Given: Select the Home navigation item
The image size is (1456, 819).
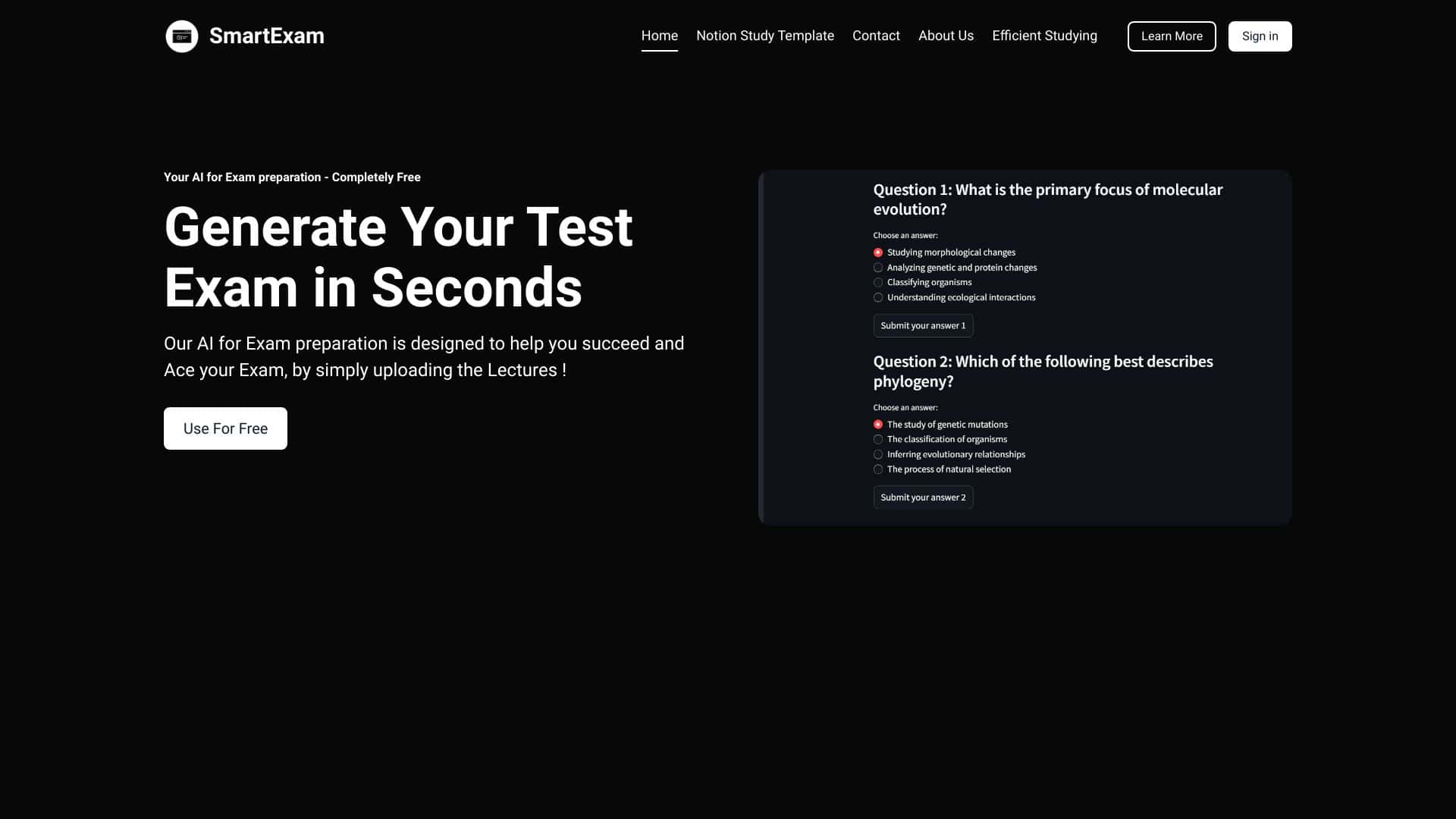Looking at the screenshot, I should pos(660,36).
